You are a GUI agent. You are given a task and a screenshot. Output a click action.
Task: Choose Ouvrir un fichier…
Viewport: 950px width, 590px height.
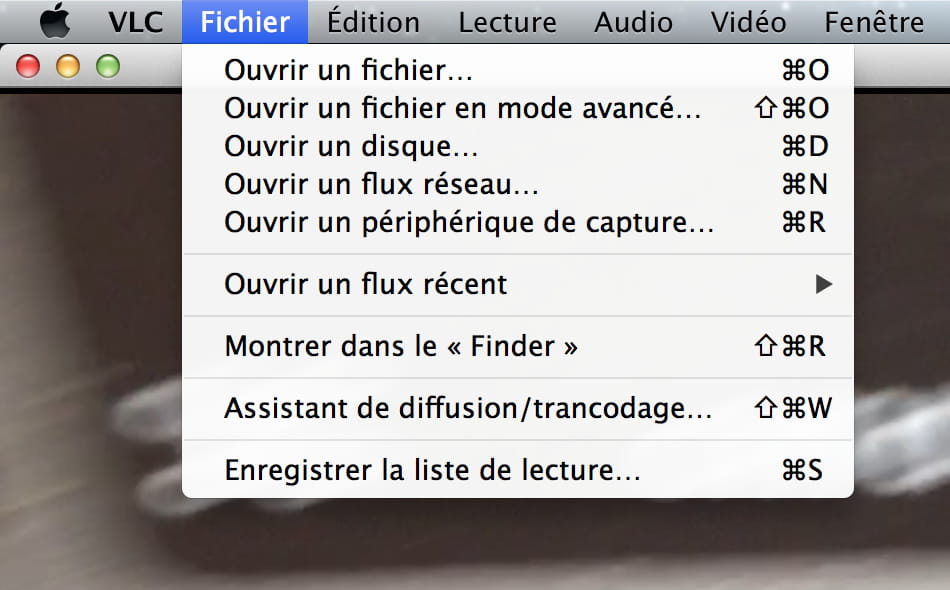tap(518, 70)
